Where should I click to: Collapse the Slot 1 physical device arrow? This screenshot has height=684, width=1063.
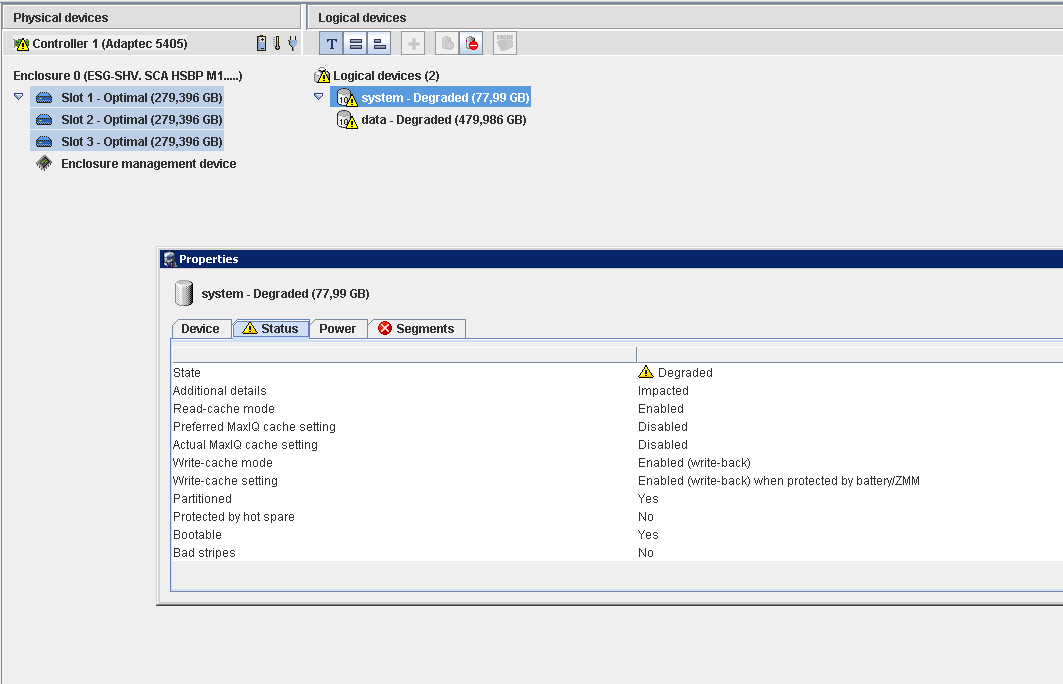coord(19,97)
